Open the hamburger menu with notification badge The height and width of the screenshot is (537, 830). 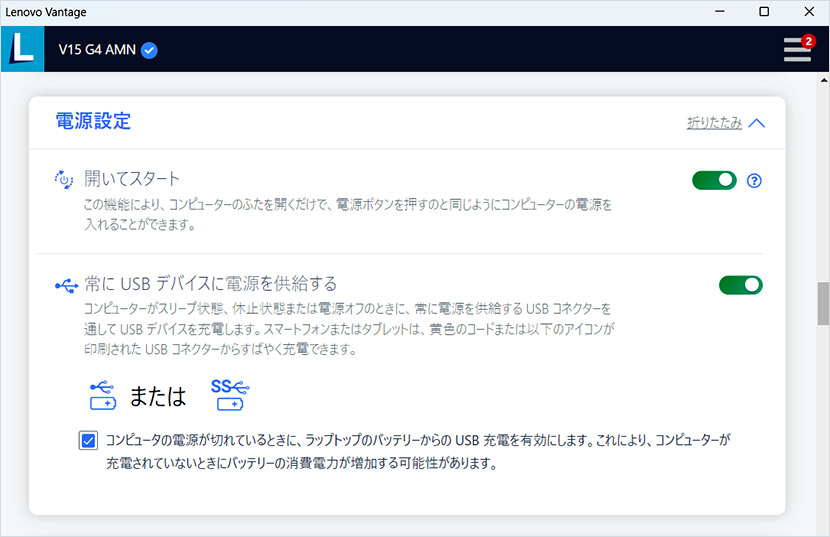tap(797, 49)
